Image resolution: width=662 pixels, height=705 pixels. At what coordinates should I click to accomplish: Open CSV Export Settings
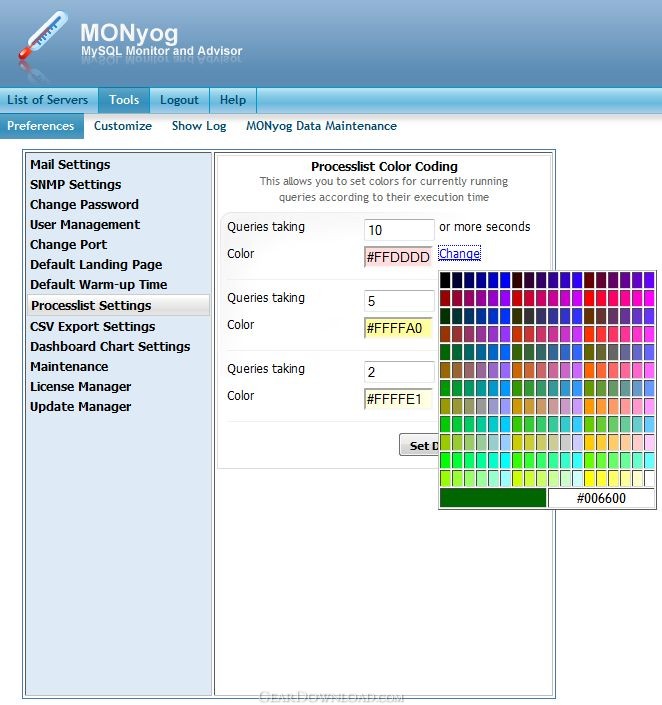[93, 326]
